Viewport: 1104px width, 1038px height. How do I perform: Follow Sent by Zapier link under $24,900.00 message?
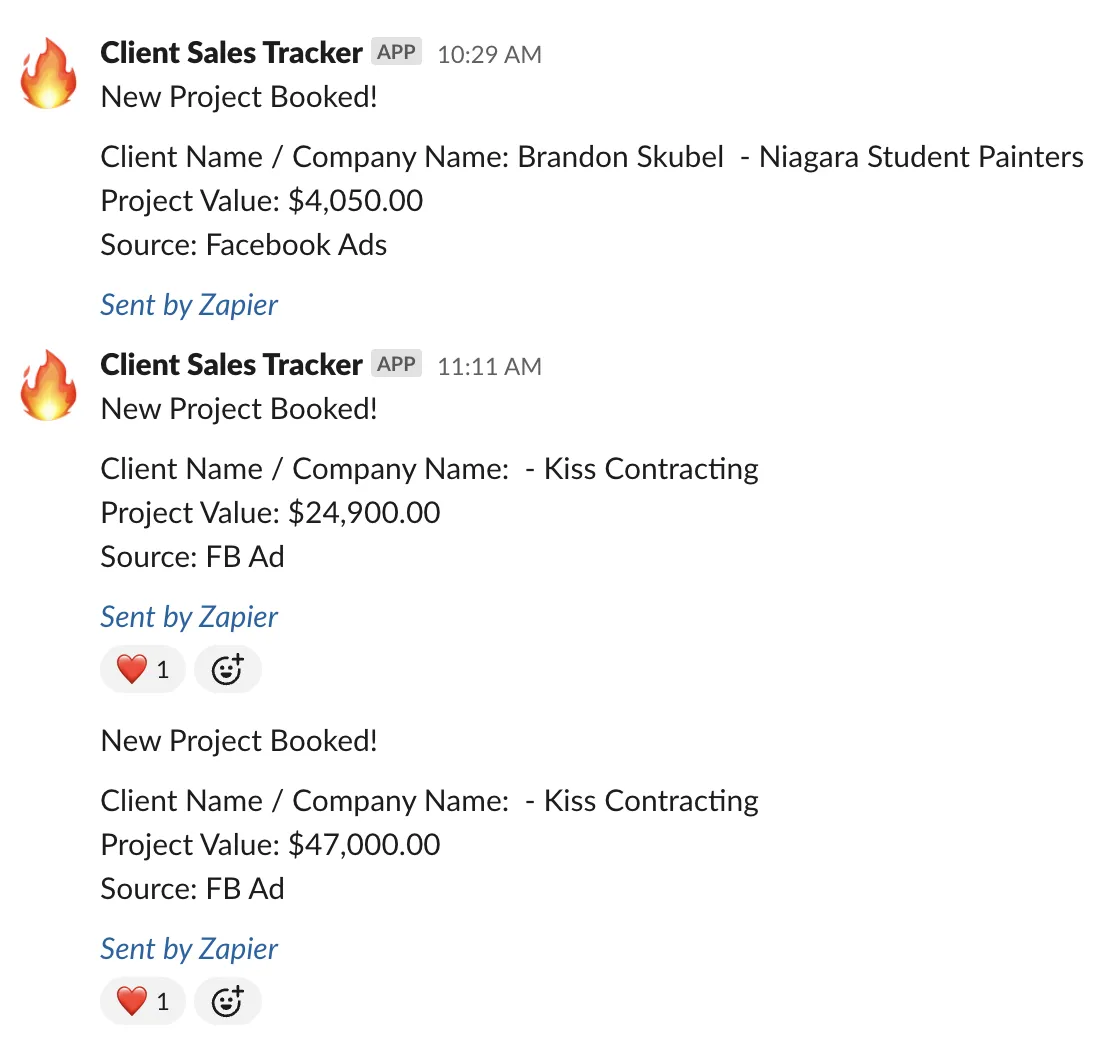(x=189, y=618)
